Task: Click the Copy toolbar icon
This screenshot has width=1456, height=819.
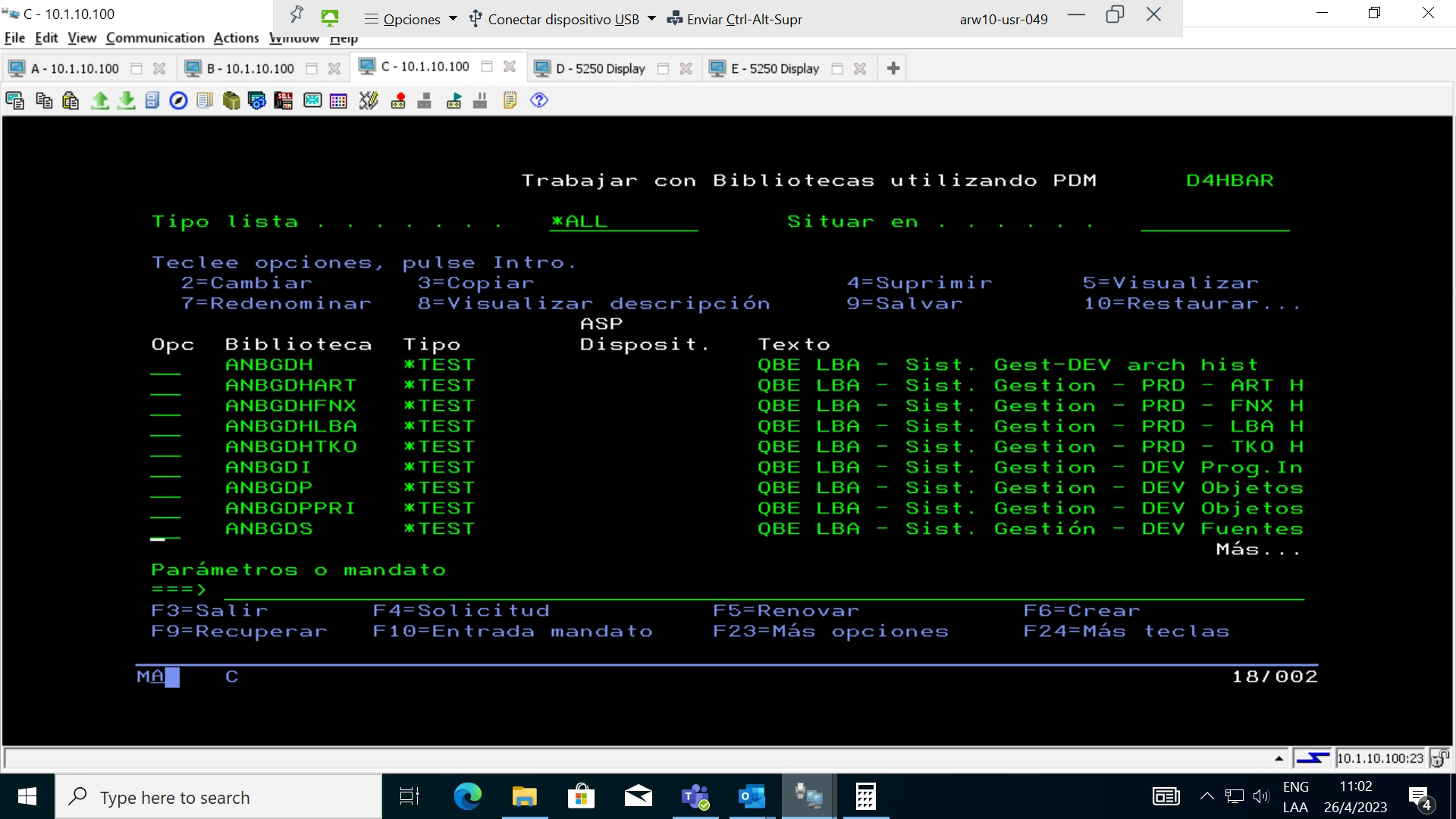Action: [x=44, y=100]
